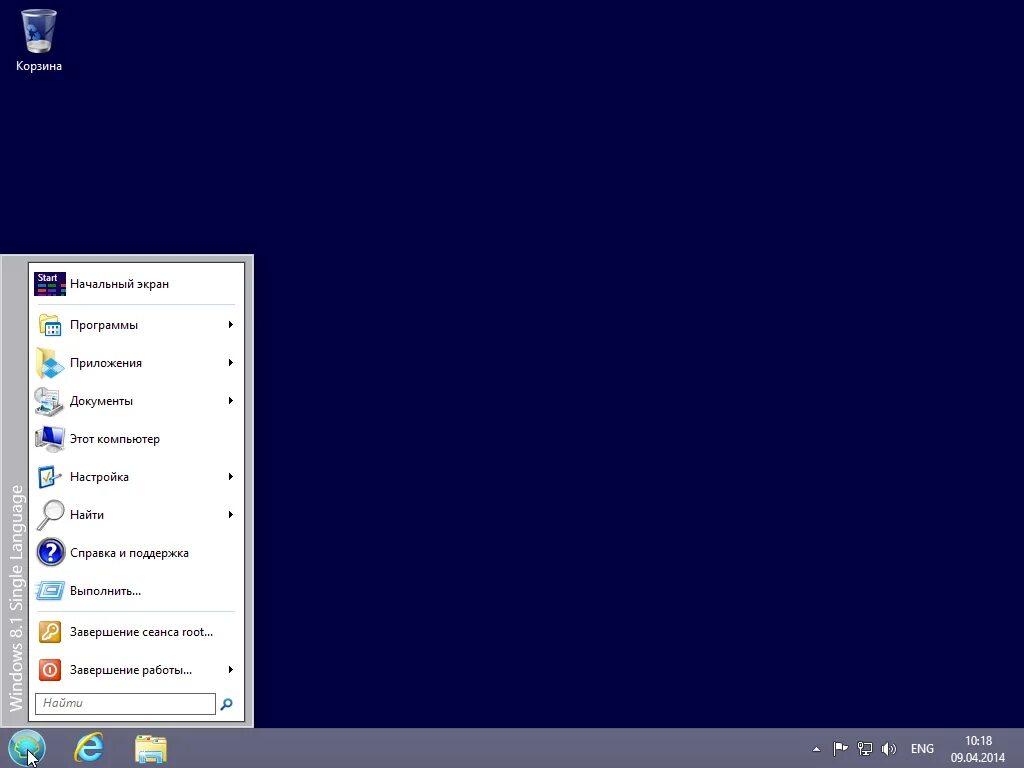1024x768 pixels.
Task: Switch ENG input language indicator
Action: coord(922,749)
